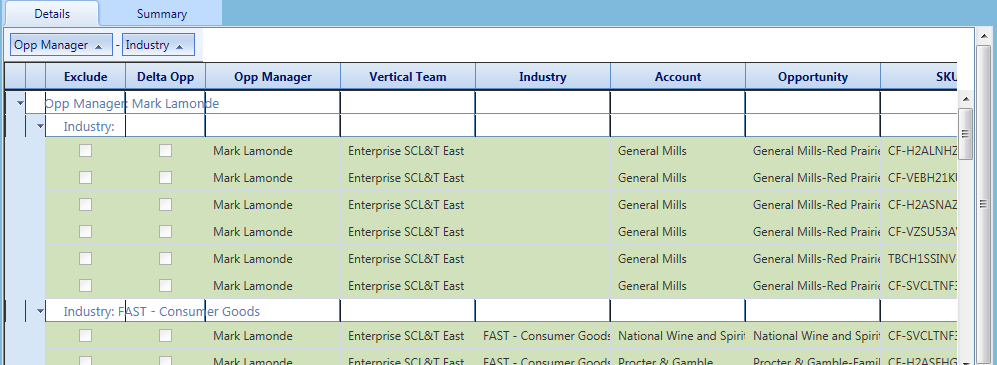This screenshot has height=365, width=997.
Task: Select the CF-H2ASNAZ SKU cell
Action: [919, 205]
